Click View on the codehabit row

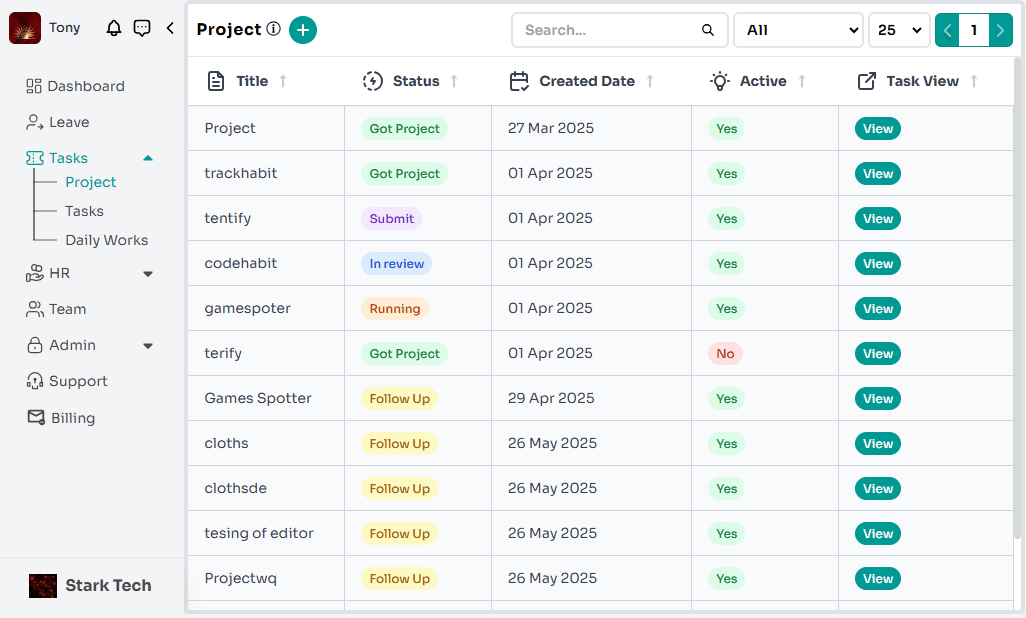877,263
